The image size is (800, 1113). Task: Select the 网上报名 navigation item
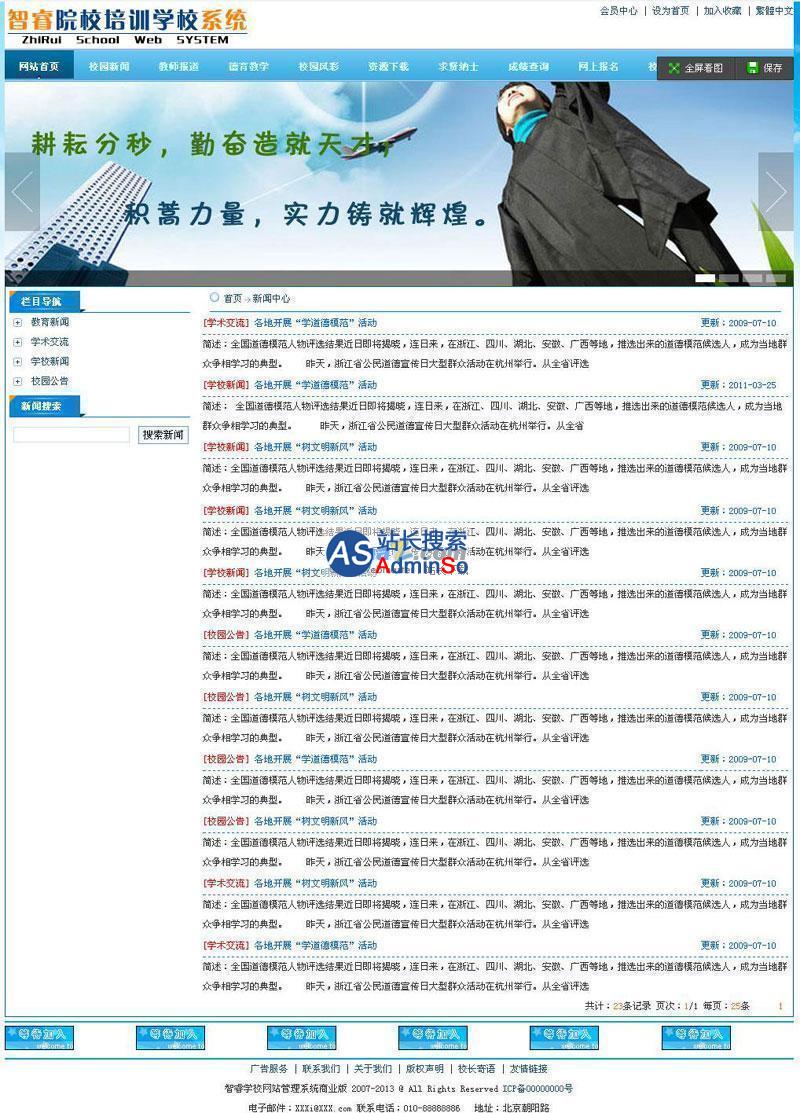(598, 67)
